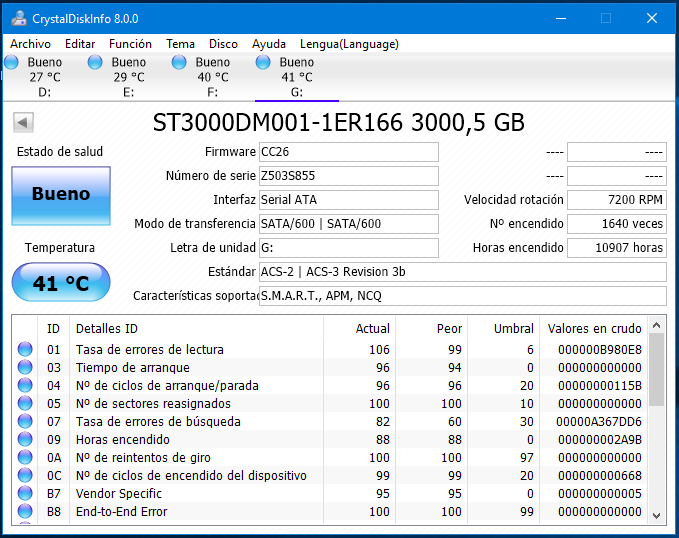Click status orb for attribute 05 sectores reasignados
Image resolution: width=679 pixels, height=538 pixels.
[25, 403]
